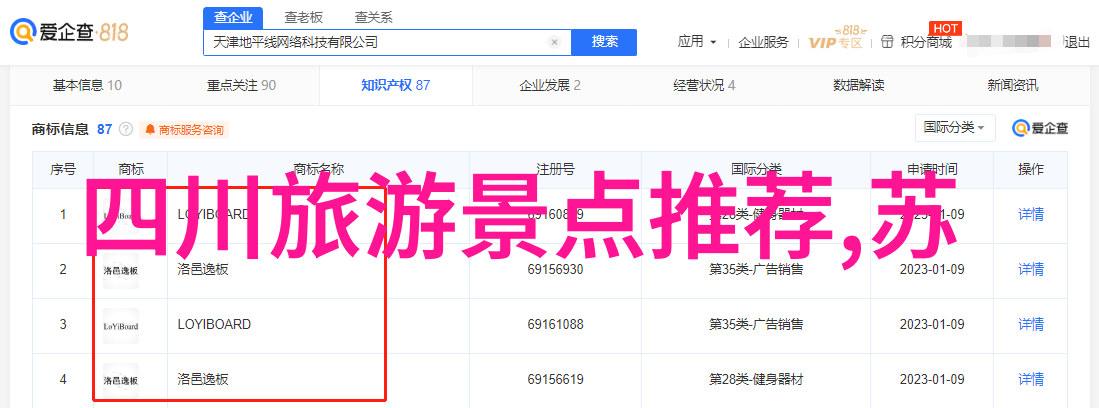
Task: Click trademark name LOYIBOARD in row 3
Action: click(214, 325)
